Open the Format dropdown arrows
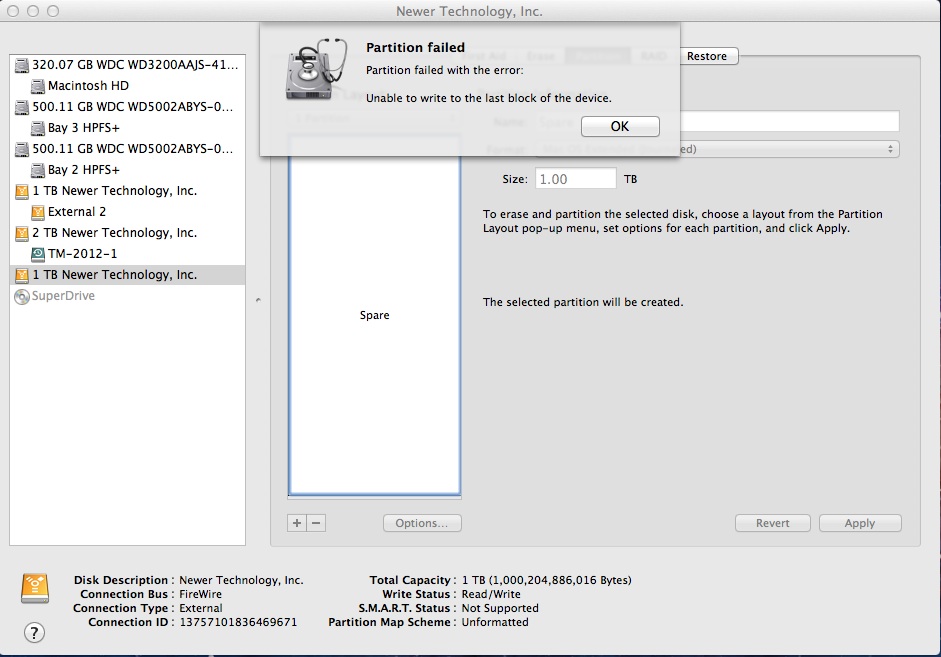 pyautogui.click(x=890, y=149)
